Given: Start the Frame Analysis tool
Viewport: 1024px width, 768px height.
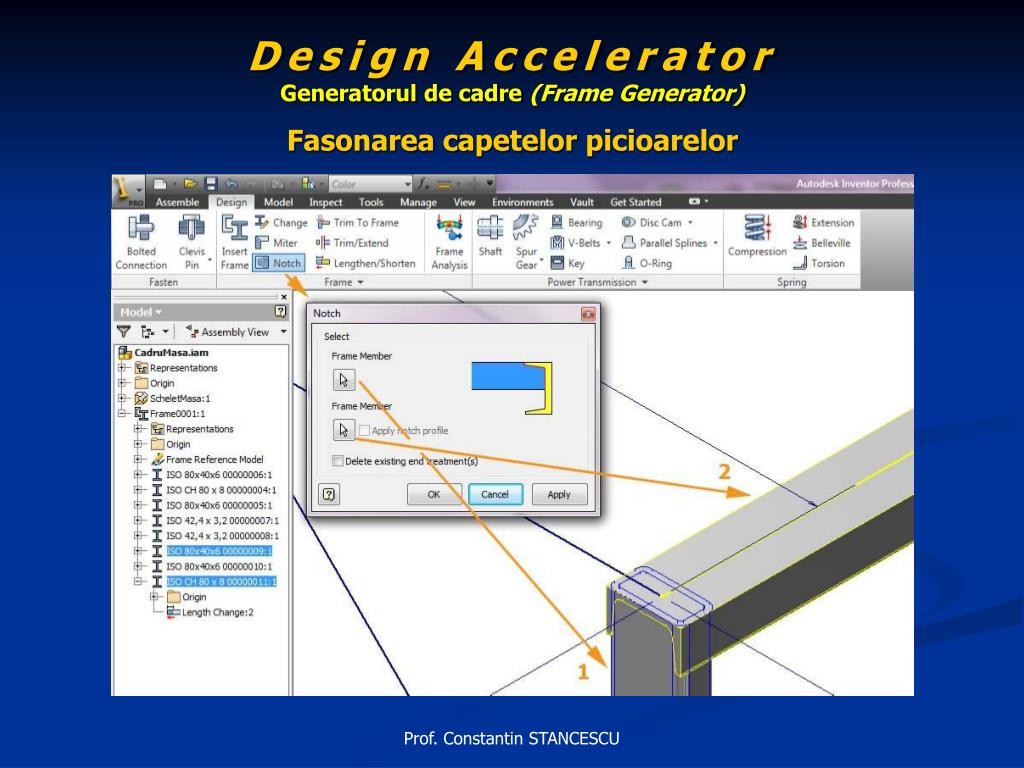Looking at the screenshot, I should (x=449, y=242).
